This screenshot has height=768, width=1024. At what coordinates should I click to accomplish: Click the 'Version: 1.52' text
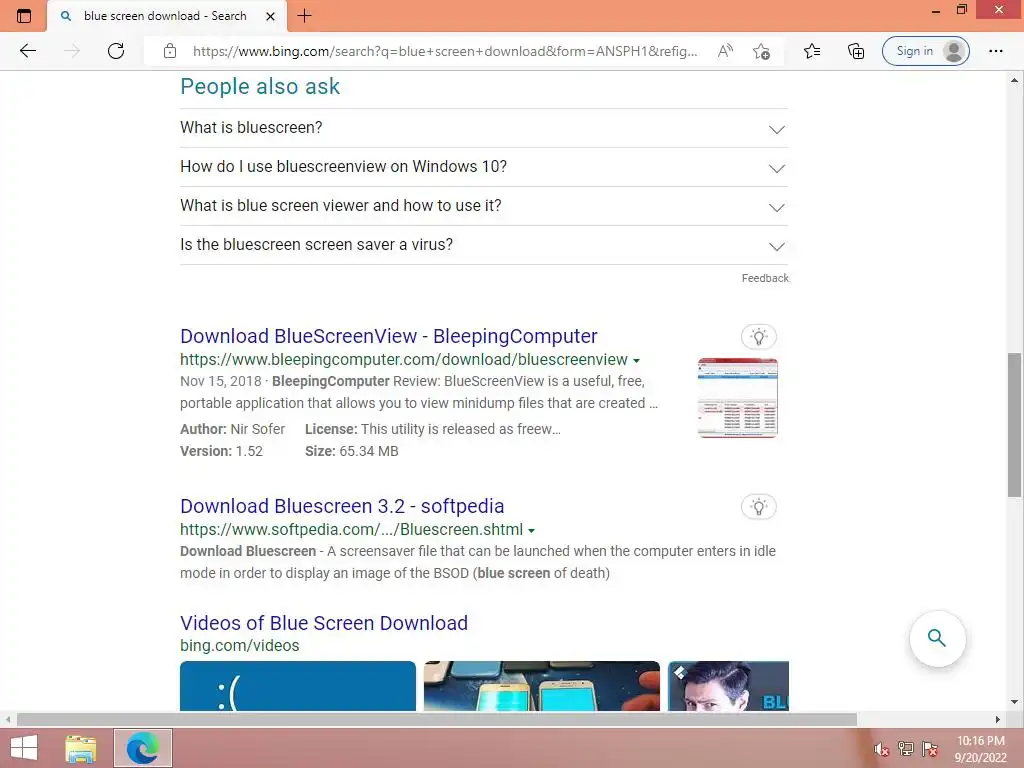[x=221, y=451]
